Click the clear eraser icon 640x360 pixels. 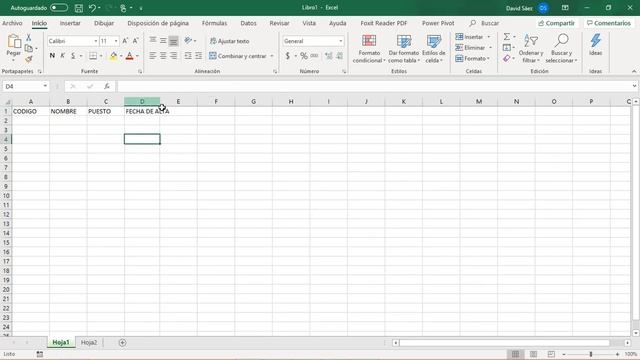pos(507,59)
